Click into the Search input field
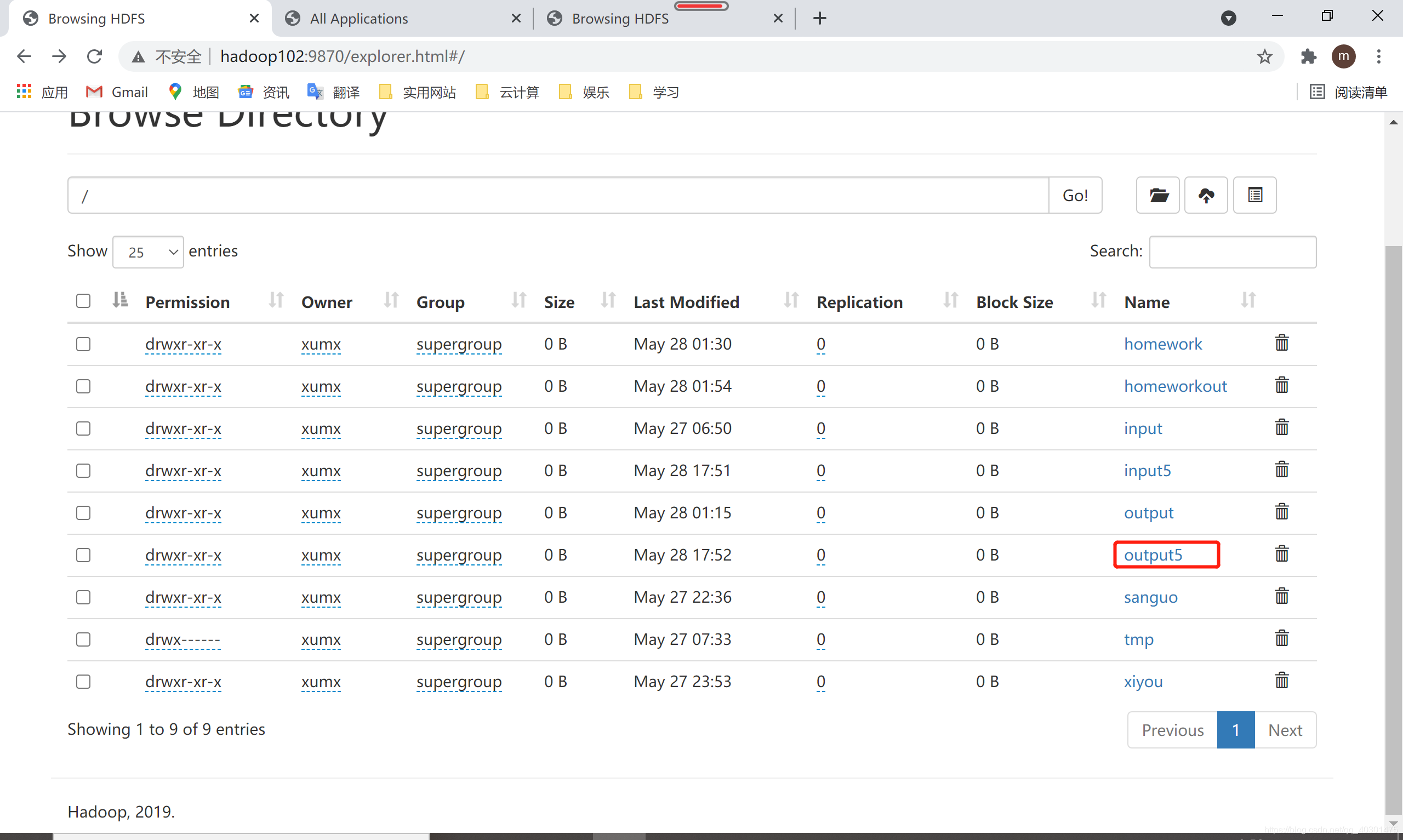 1232,252
